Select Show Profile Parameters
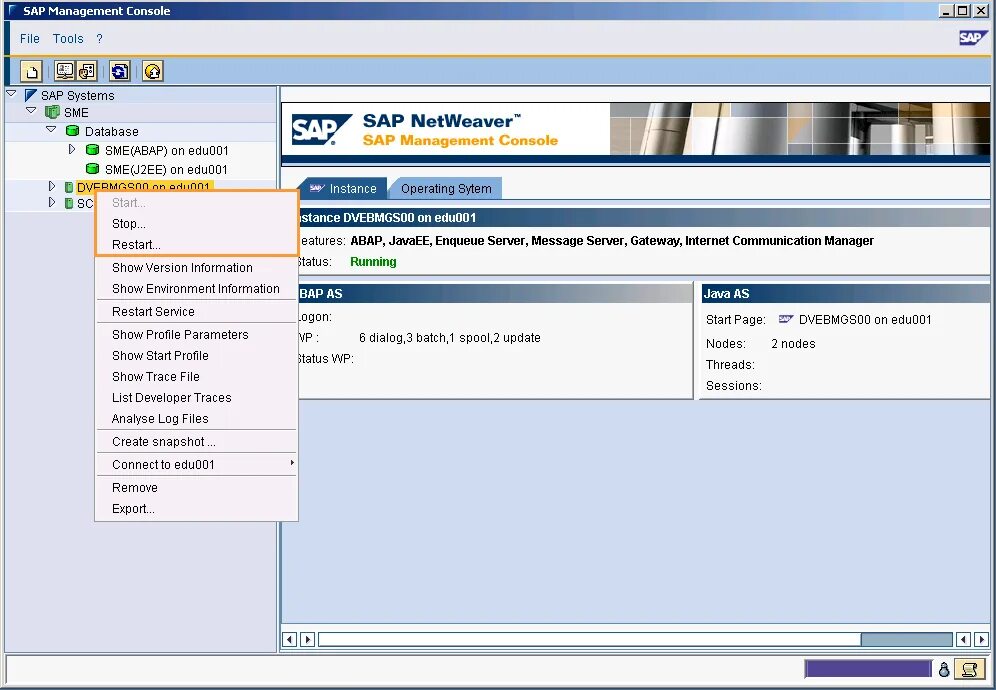996x690 pixels. click(196, 334)
